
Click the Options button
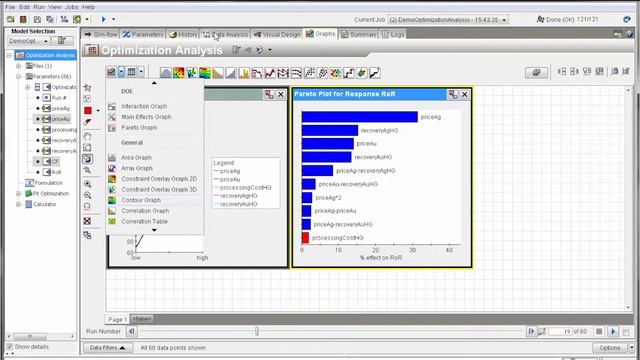tap(610, 348)
